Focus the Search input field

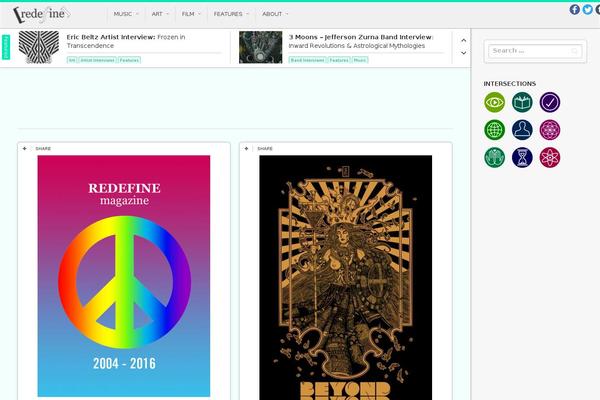(535, 51)
